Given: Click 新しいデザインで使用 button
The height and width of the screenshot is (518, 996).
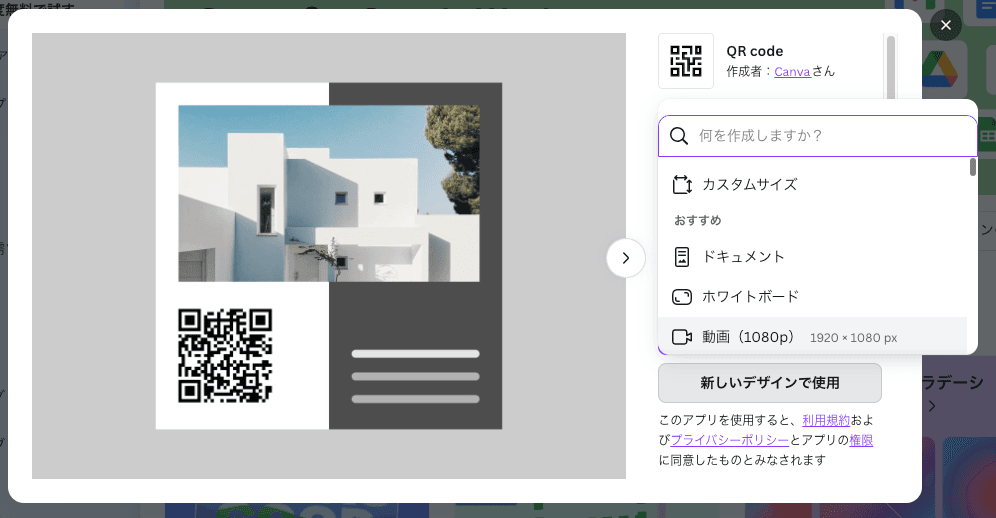Looking at the screenshot, I should pos(769,383).
